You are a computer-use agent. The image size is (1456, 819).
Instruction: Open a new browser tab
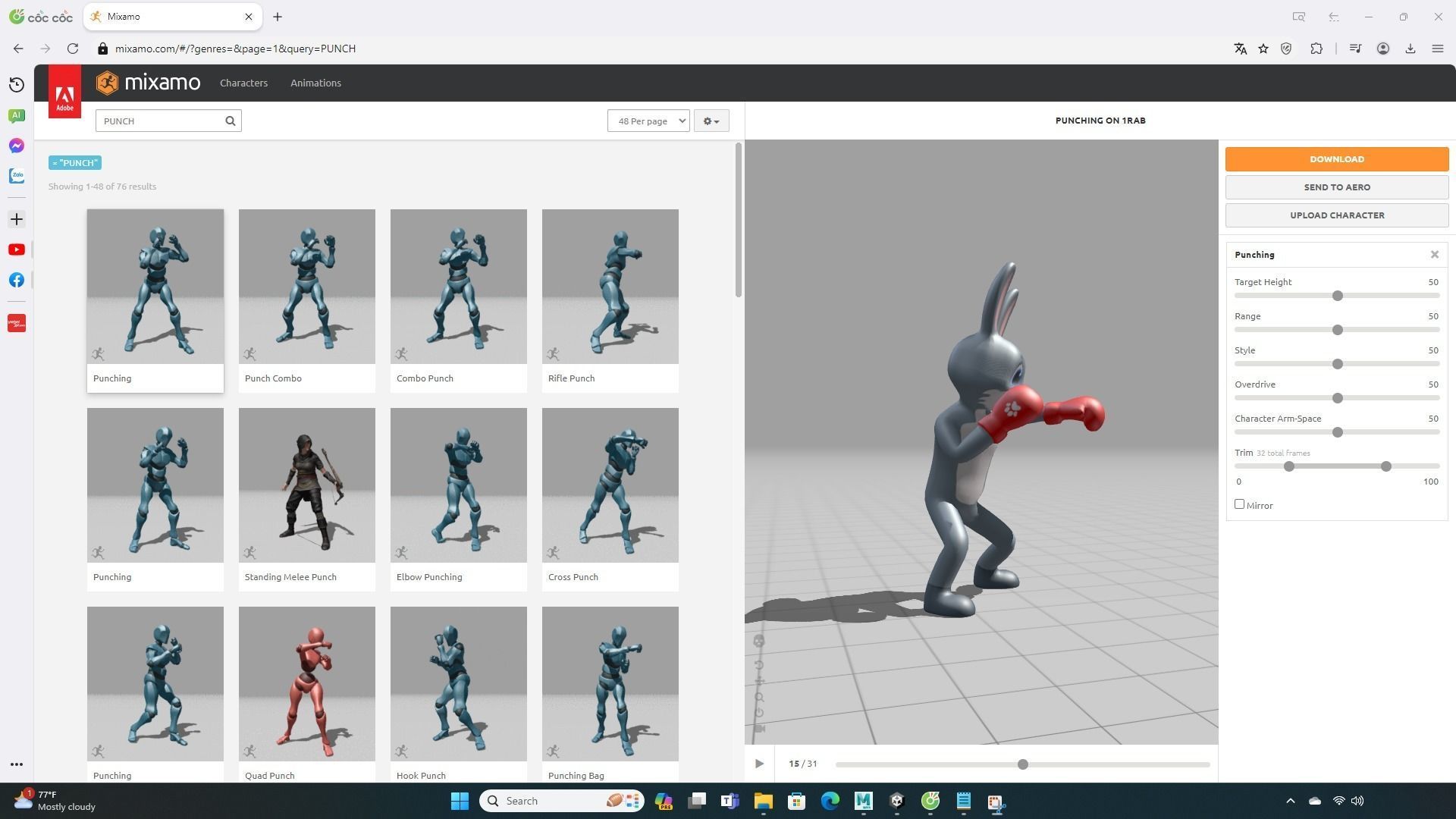coord(278,17)
